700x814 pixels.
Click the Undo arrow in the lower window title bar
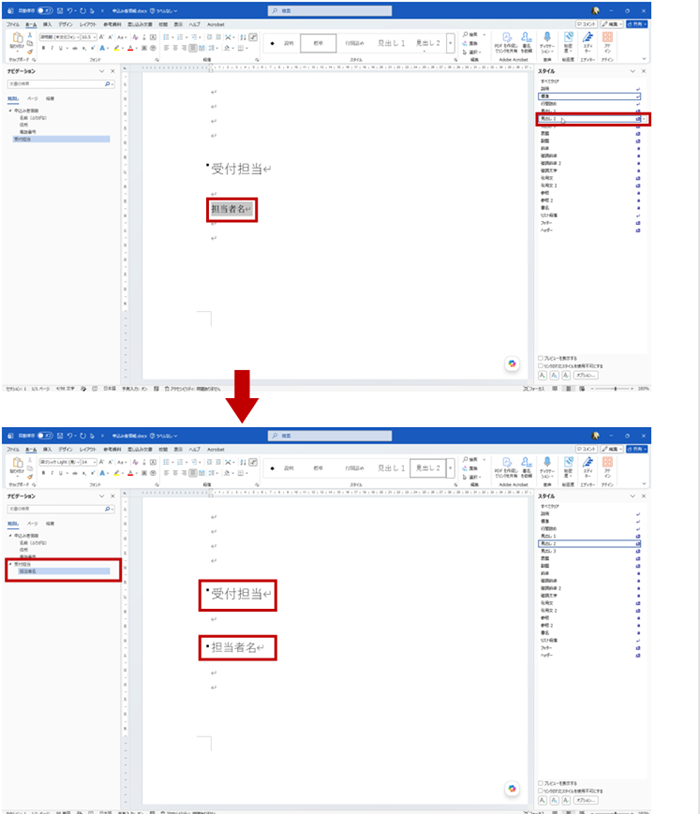click(70, 436)
